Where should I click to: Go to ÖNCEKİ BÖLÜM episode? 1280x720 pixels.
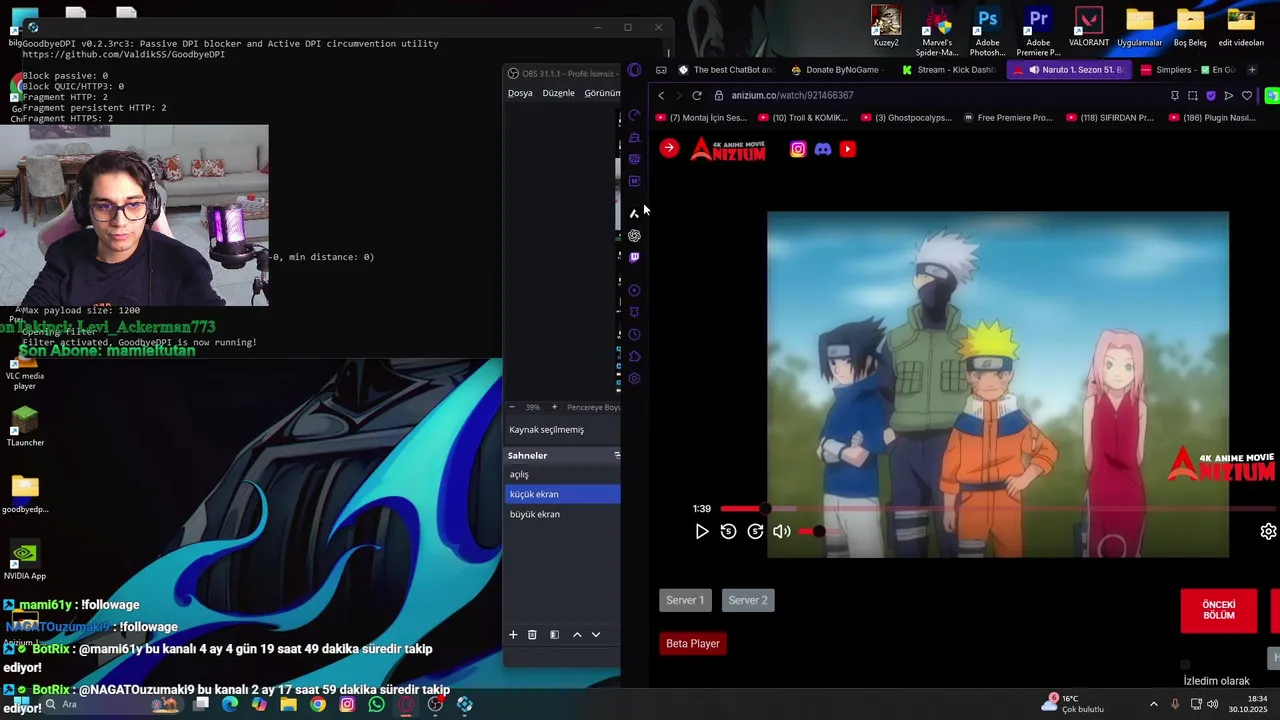(x=1219, y=610)
